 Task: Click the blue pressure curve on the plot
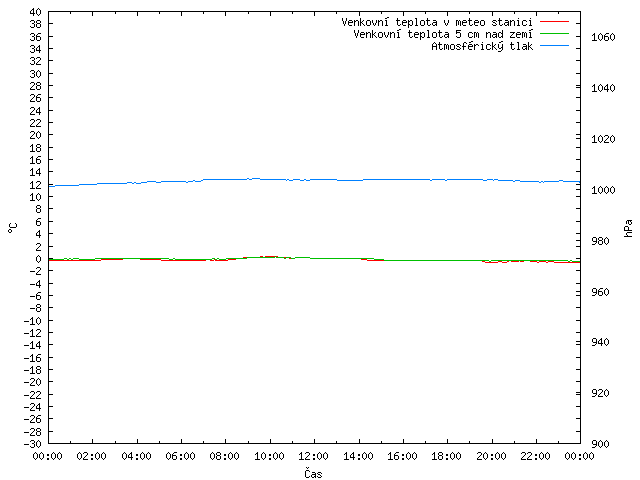(314, 180)
